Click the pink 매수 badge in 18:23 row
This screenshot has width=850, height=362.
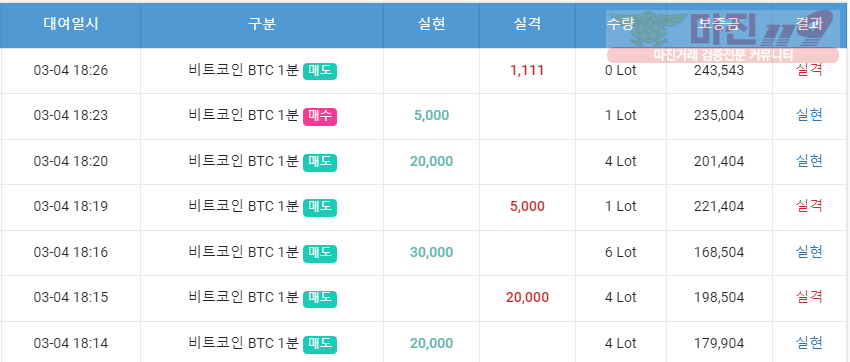pyautogui.click(x=320, y=117)
